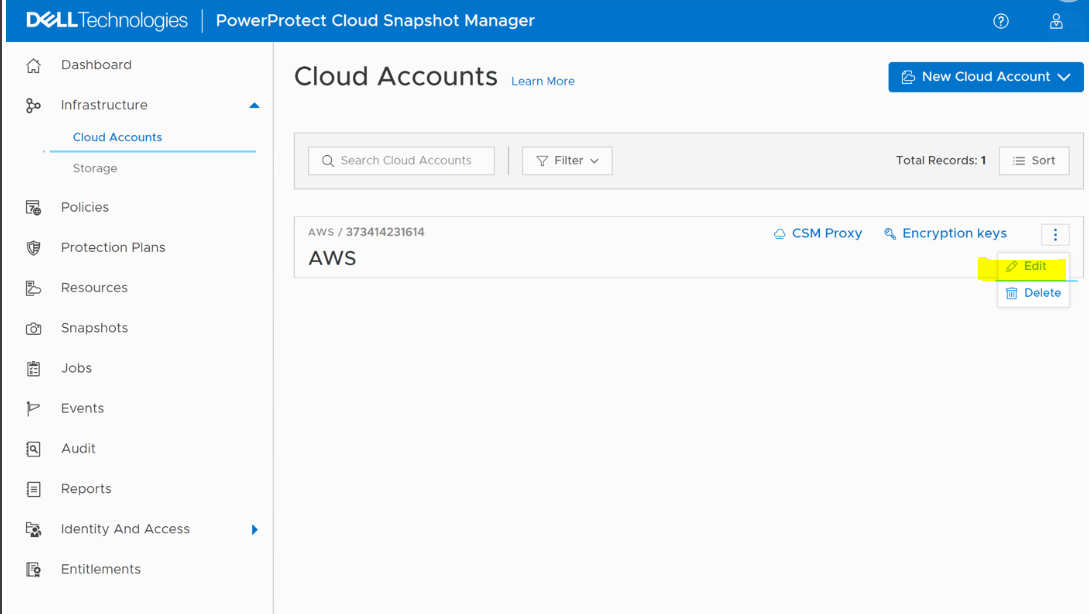The width and height of the screenshot is (1089, 614).
Task: Select the Dashboard home icon
Action: tap(34, 64)
